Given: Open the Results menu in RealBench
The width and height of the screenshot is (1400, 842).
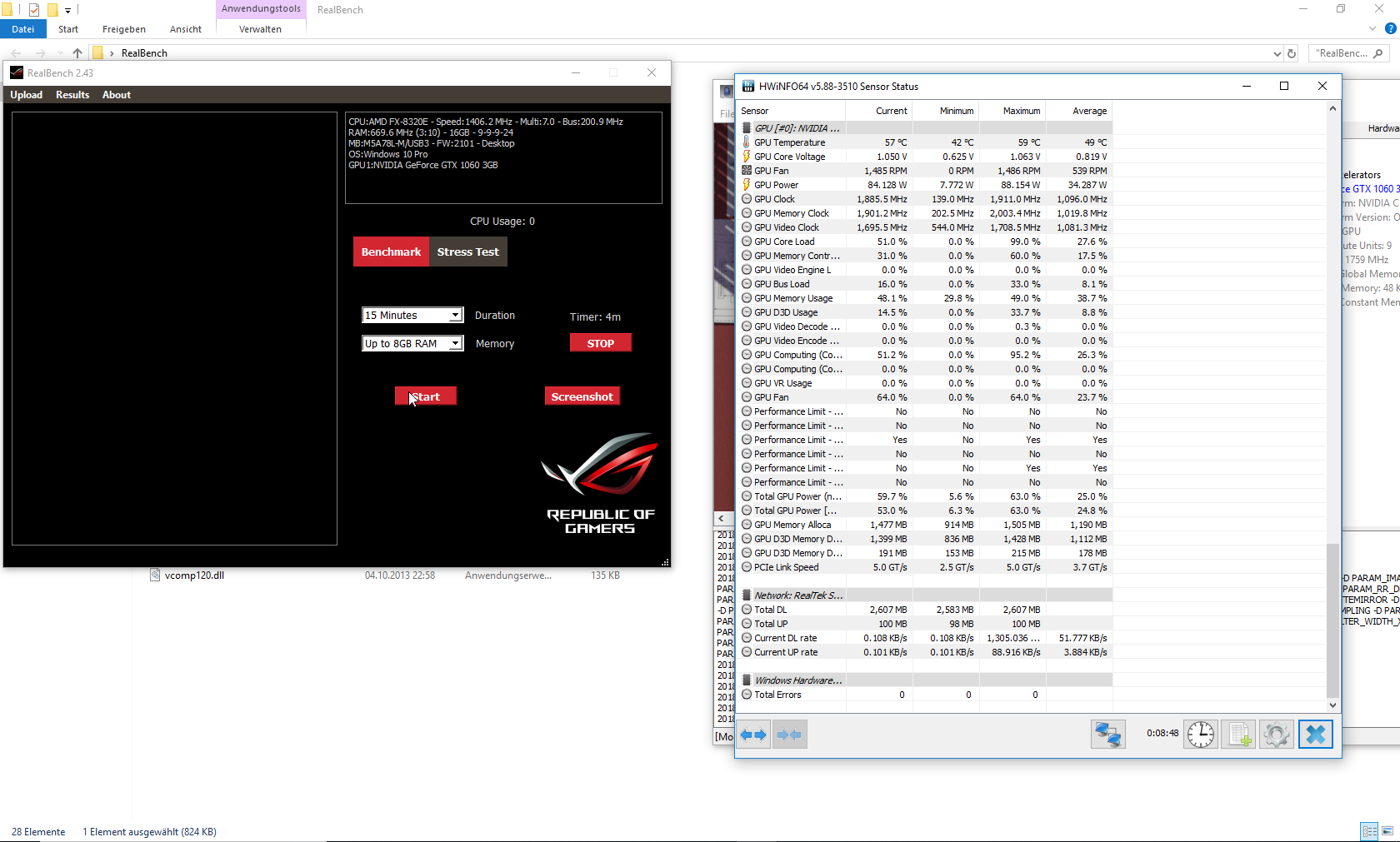Looking at the screenshot, I should [72, 95].
